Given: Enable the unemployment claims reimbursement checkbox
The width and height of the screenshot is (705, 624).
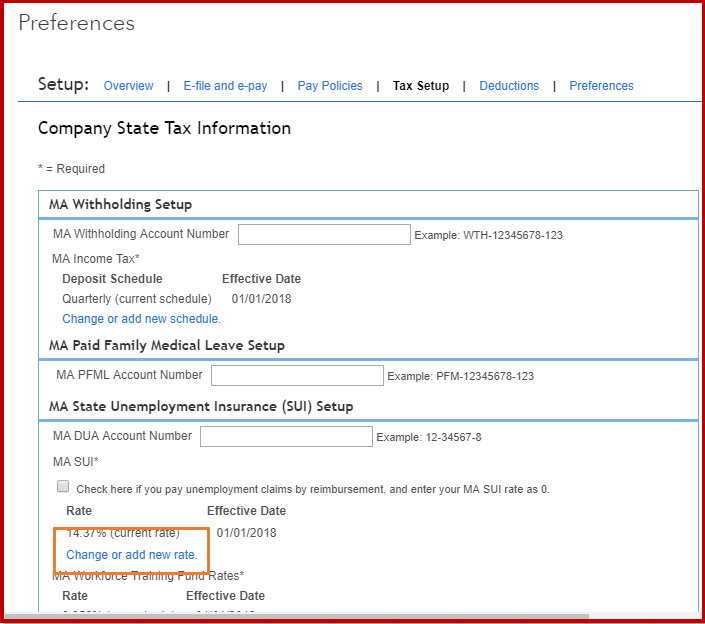Looking at the screenshot, I should pos(63,487).
